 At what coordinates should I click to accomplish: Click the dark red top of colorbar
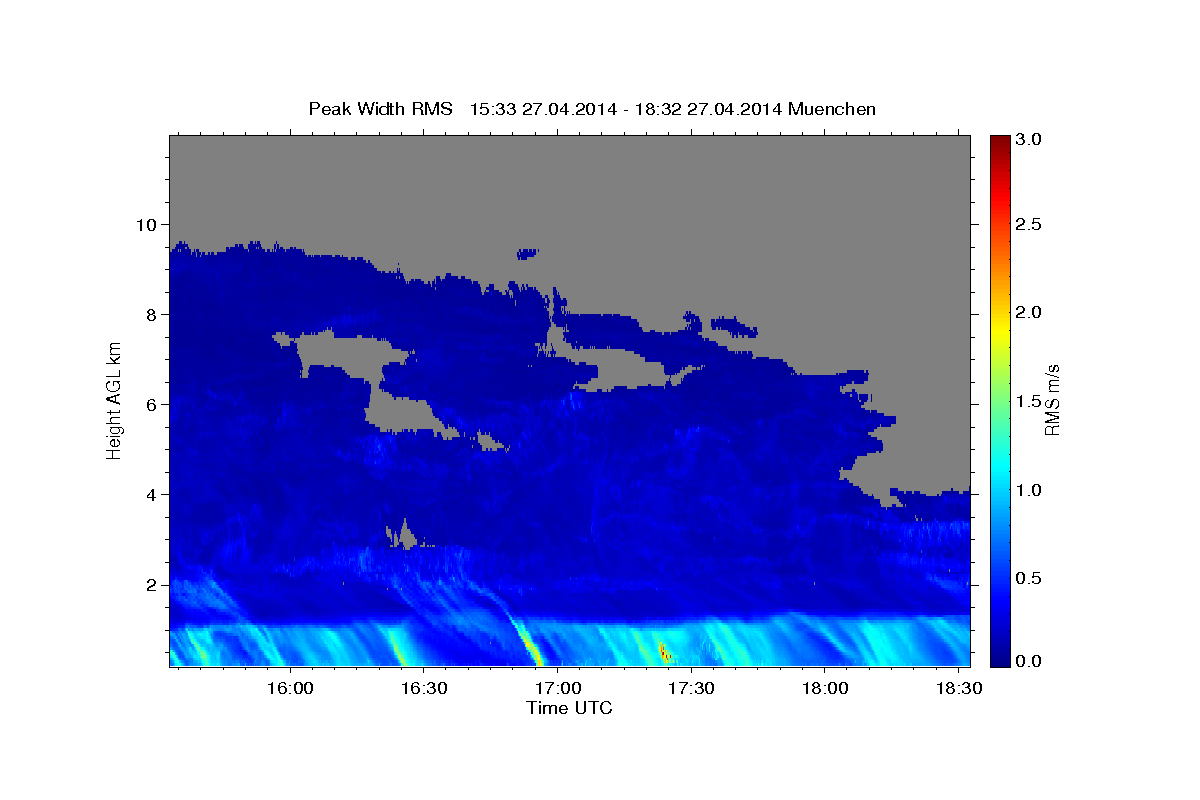point(999,142)
